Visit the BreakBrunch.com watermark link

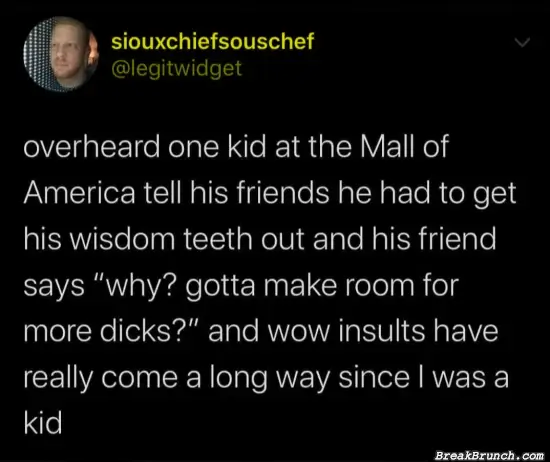(489, 455)
